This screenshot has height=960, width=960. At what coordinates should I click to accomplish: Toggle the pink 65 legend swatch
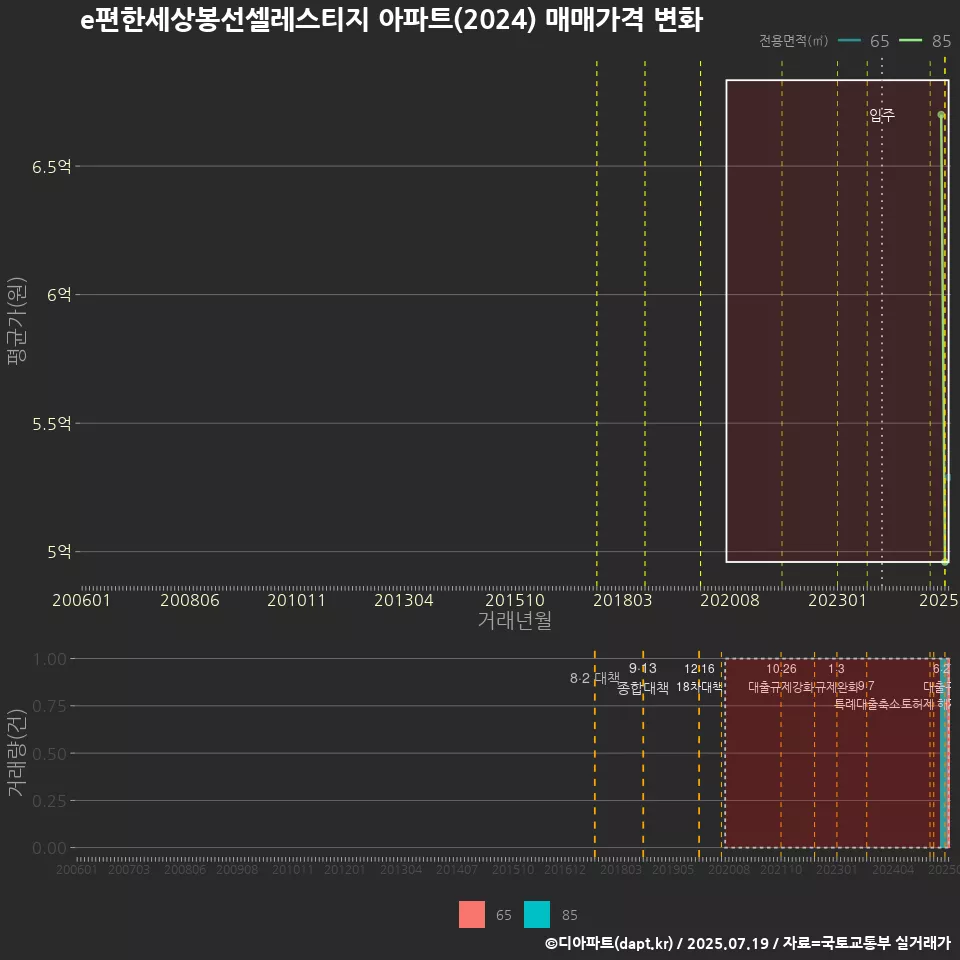(470, 914)
